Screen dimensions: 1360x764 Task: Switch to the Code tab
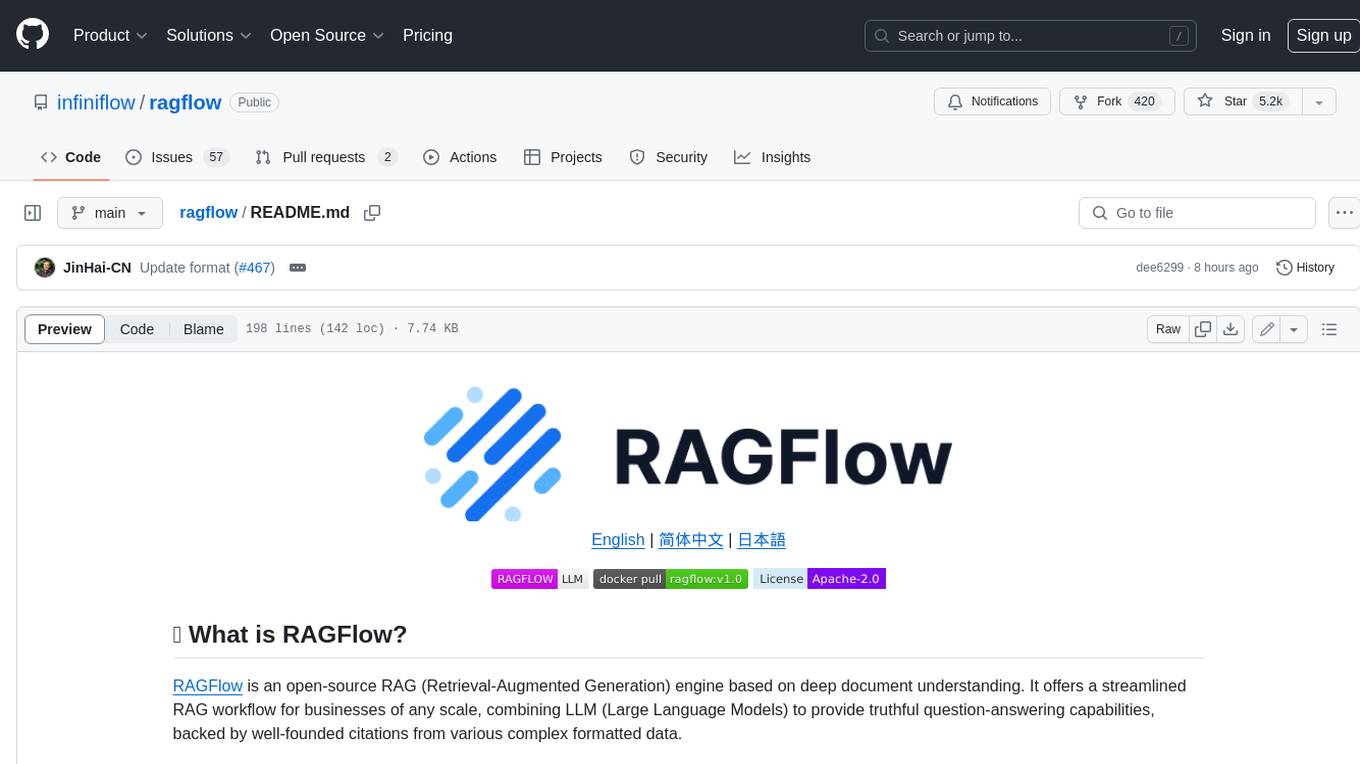point(70,157)
